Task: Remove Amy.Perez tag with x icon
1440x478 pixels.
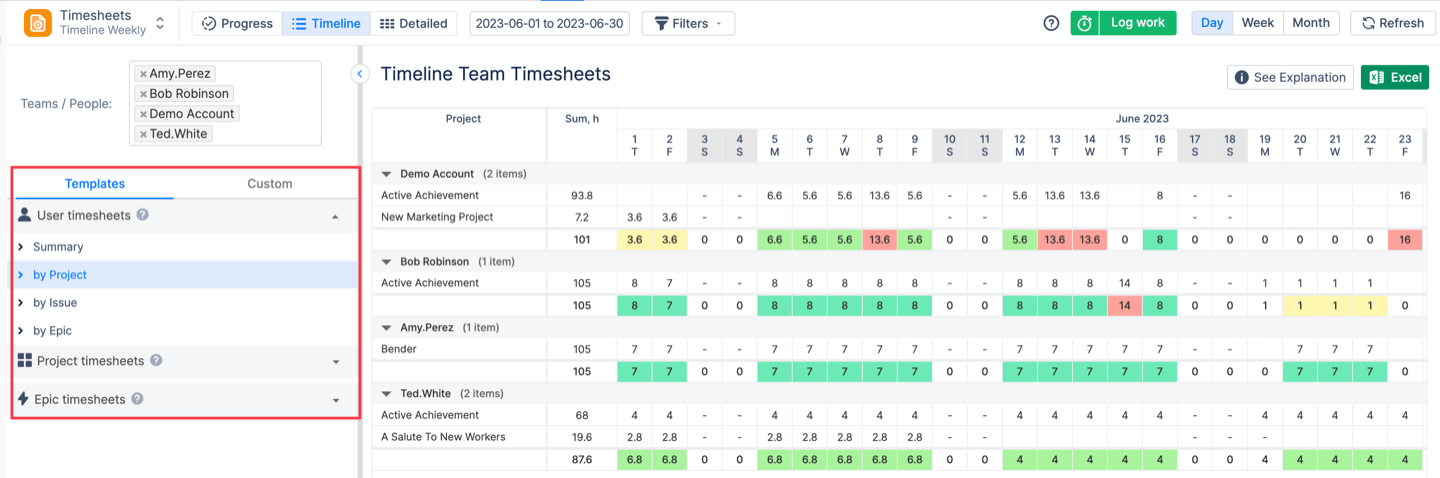Action: (x=144, y=74)
